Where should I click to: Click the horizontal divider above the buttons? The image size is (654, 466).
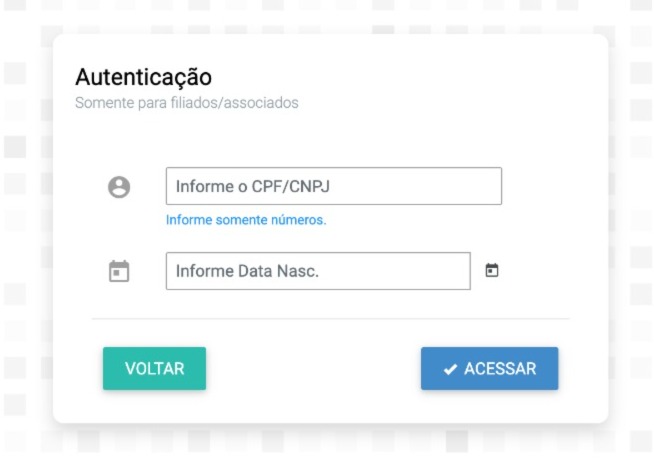pos(330,319)
